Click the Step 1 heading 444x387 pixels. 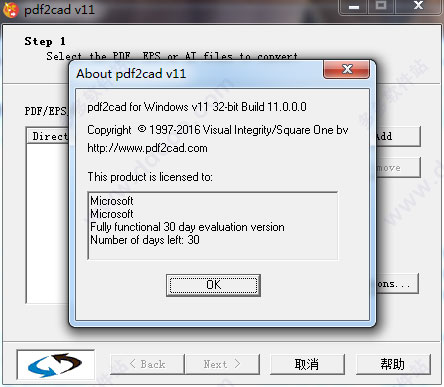coord(45,41)
